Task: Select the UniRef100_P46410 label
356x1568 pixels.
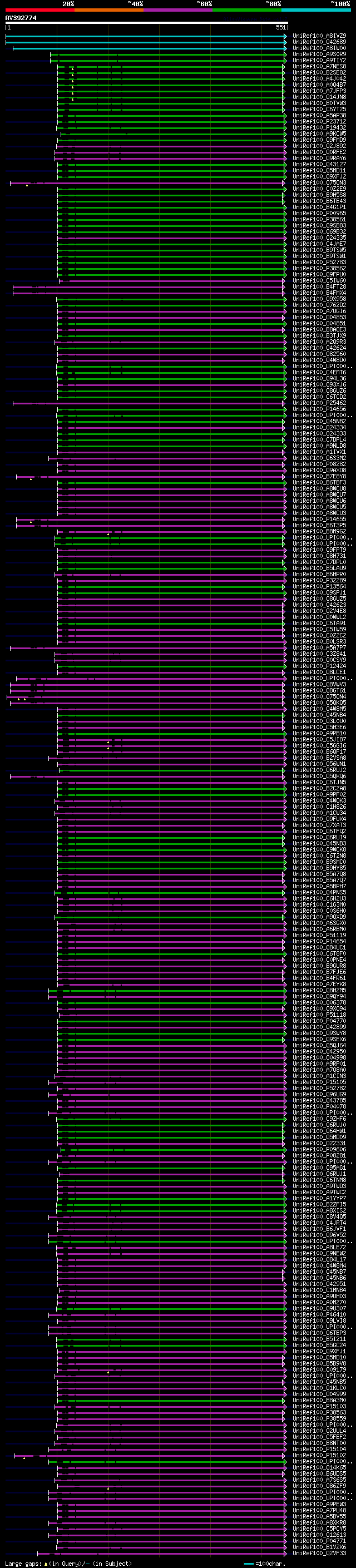Action: coord(319,1314)
